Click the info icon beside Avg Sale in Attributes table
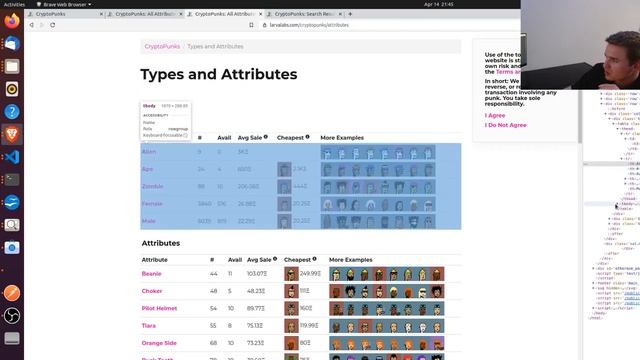Viewport: 640px width, 360px height. pyautogui.click(x=275, y=259)
